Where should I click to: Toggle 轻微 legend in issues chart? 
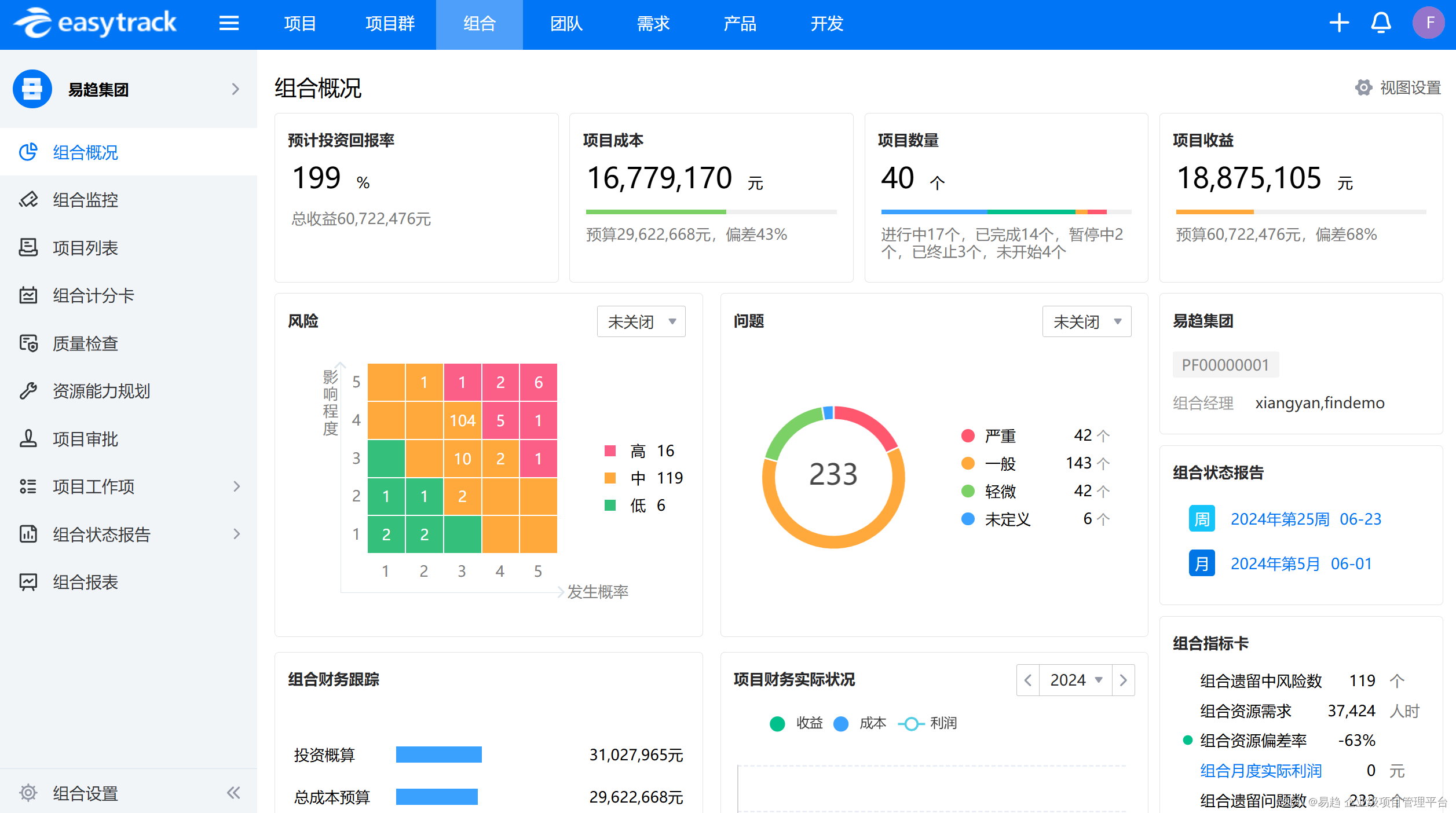click(989, 491)
